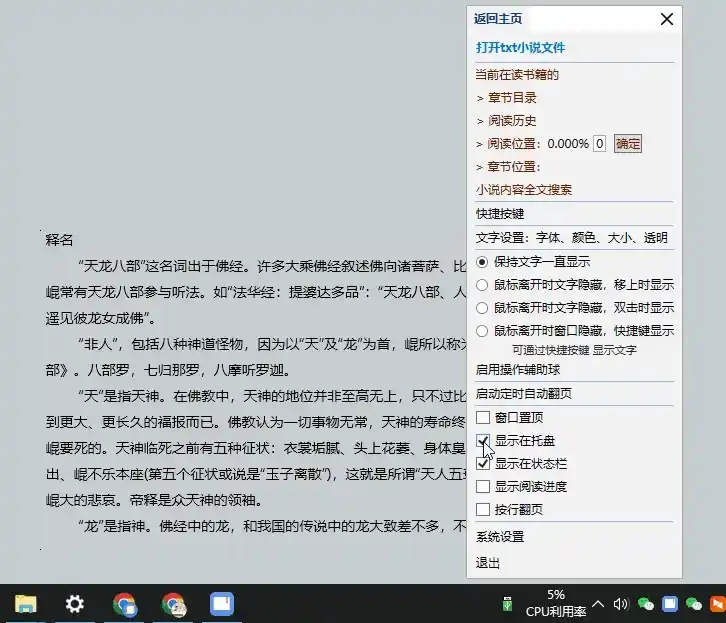This screenshot has height=623, width=726.
Task: Click the speaker volume tray icon
Action: click(620, 604)
